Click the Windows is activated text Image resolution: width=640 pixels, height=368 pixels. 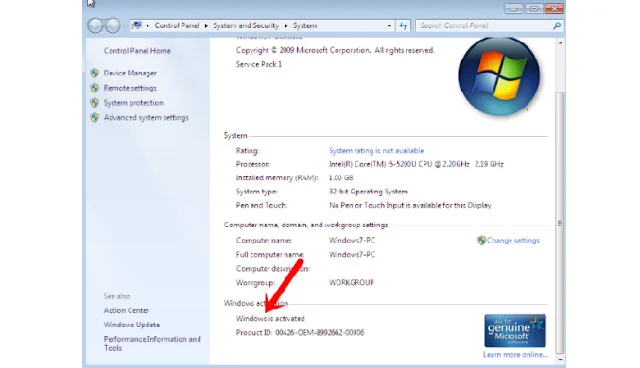click(x=270, y=319)
